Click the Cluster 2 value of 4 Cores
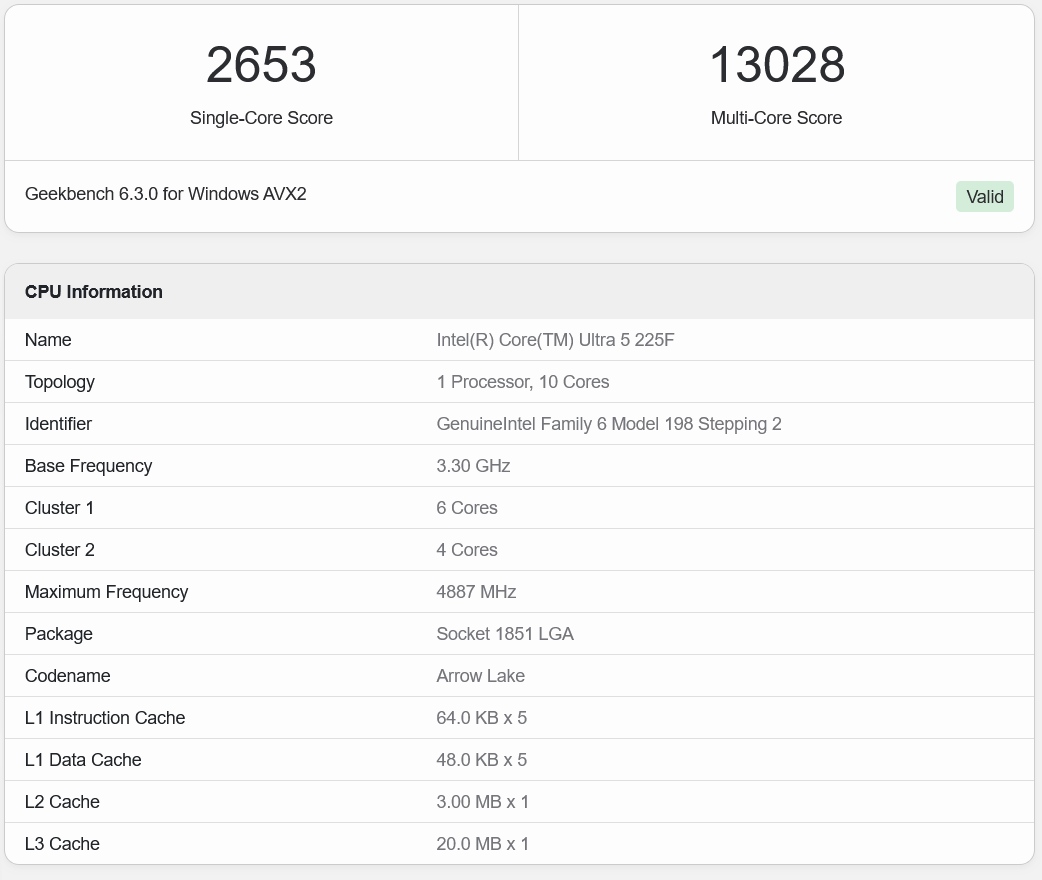Viewport: 1042px width, 880px height. [x=466, y=550]
